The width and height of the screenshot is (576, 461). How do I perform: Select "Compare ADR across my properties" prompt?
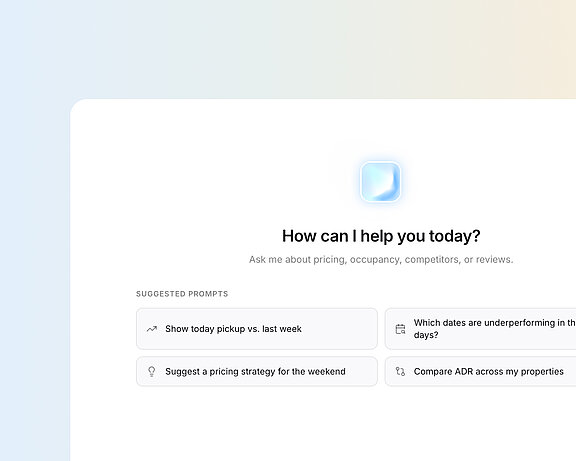coord(480,371)
